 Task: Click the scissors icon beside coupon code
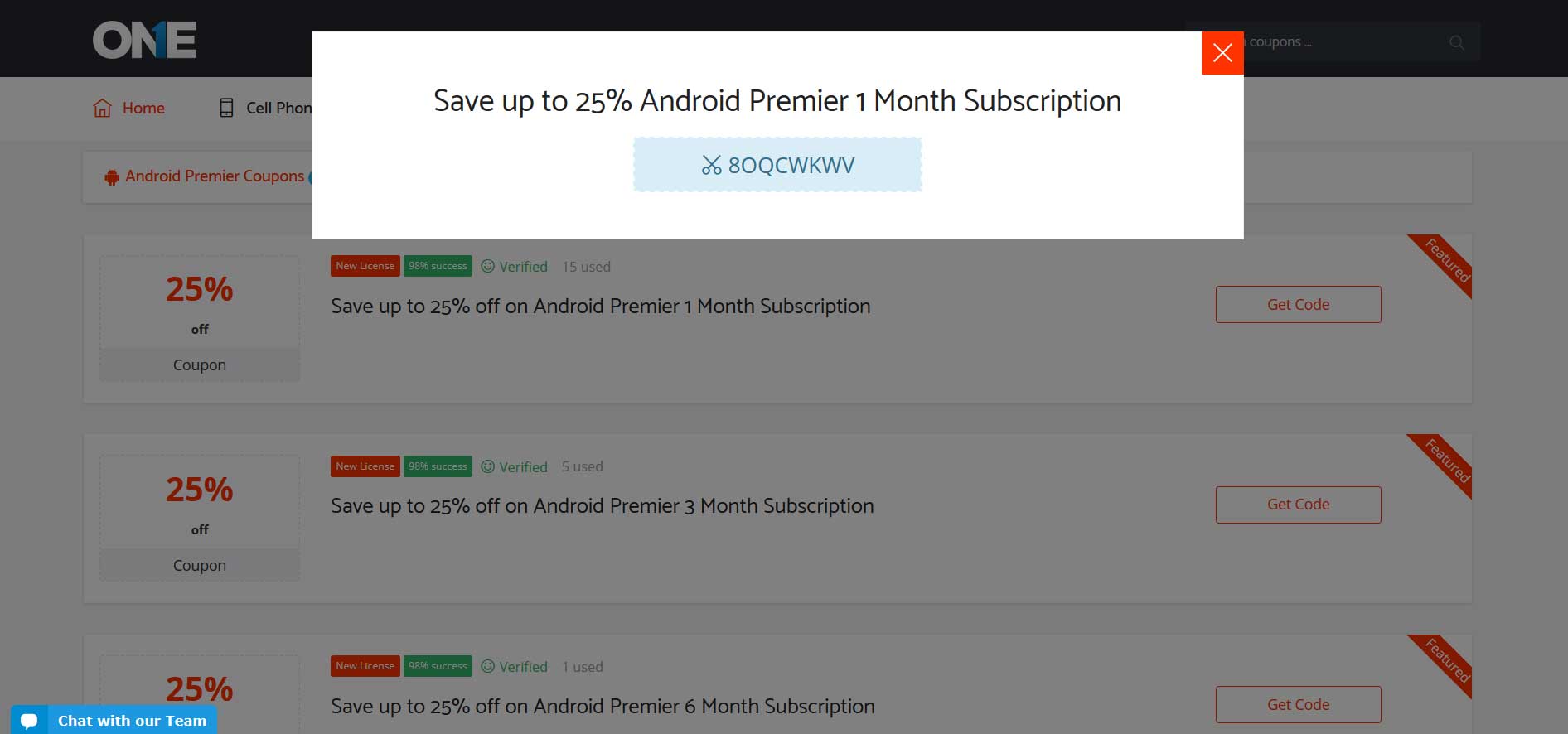[711, 166]
